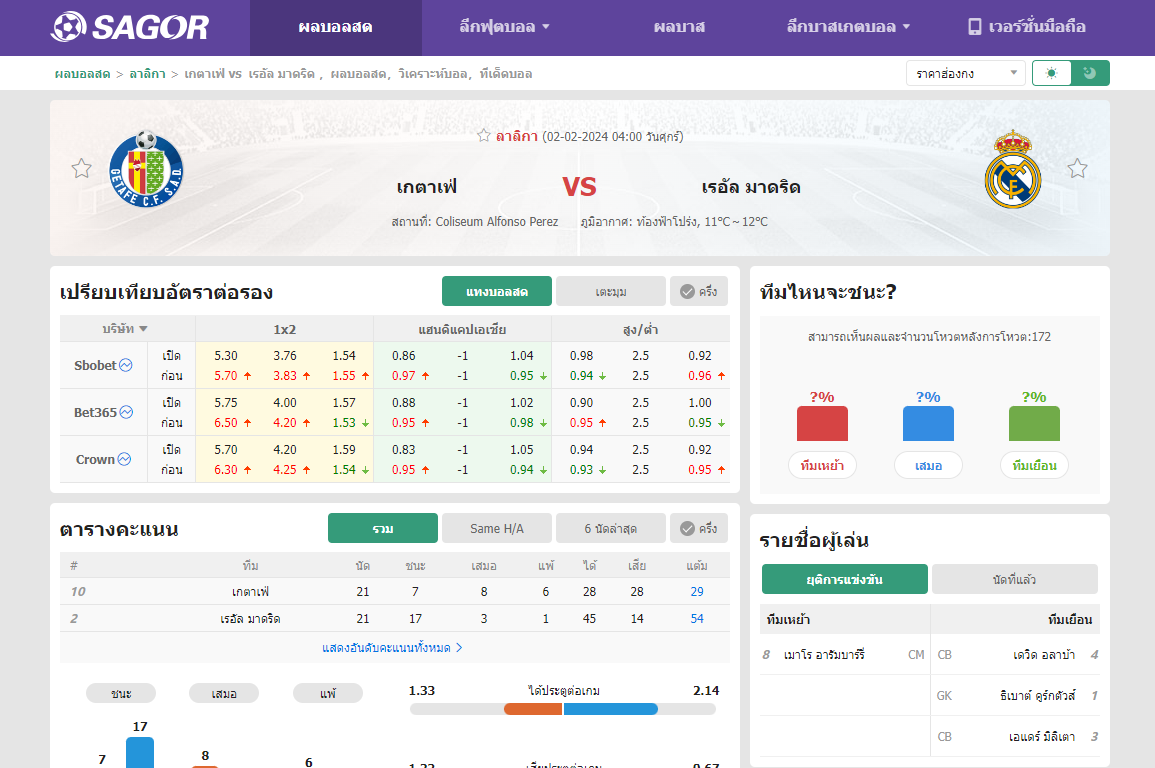Favorite the Real Madrid team star
1155x768 pixels.
[x=1077, y=169]
